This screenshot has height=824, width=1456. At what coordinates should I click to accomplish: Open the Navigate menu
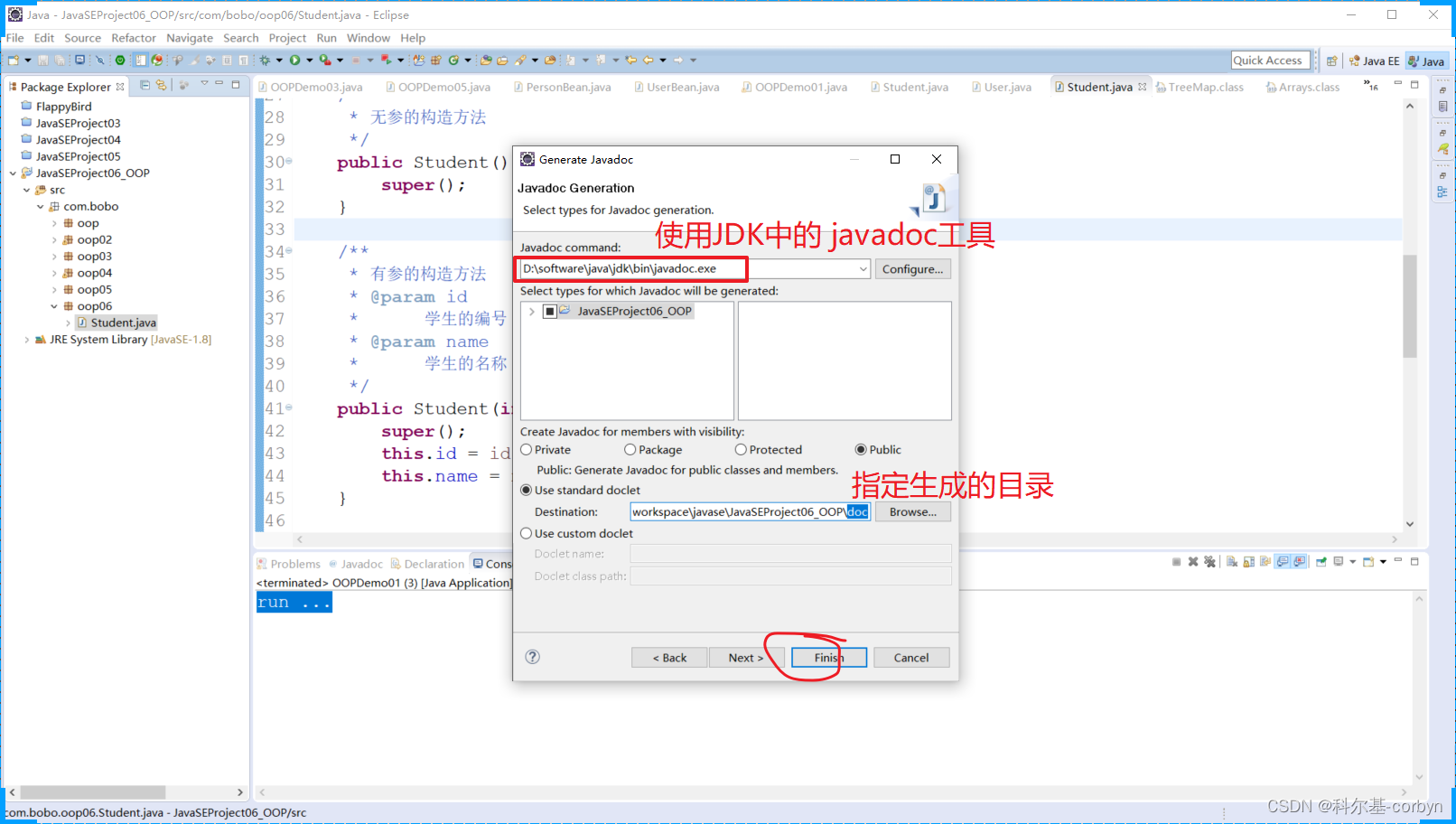pyautogui.click(x=190, y=38)
